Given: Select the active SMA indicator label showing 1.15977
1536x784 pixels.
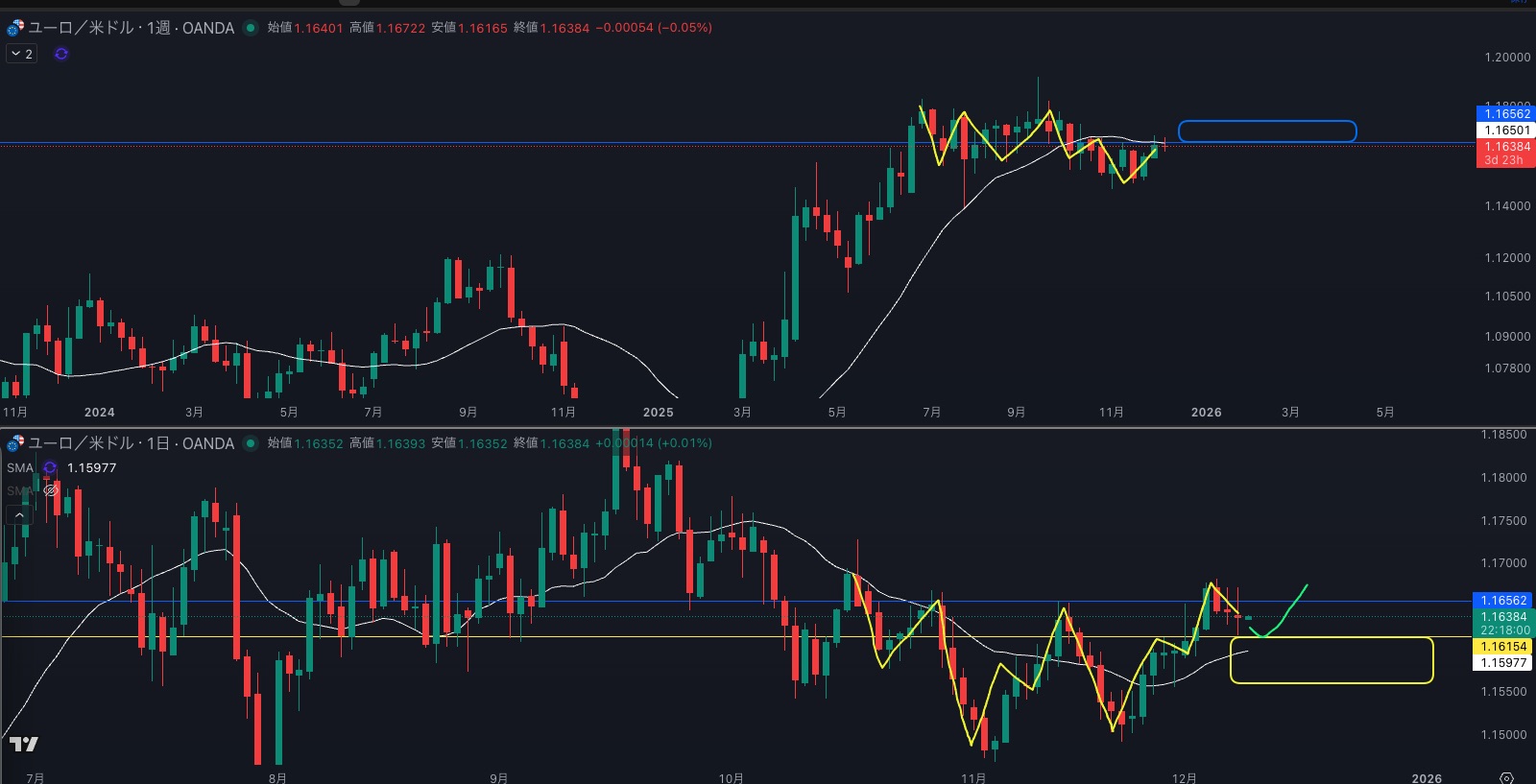Looking at the screenshot, I should point(20,468).
